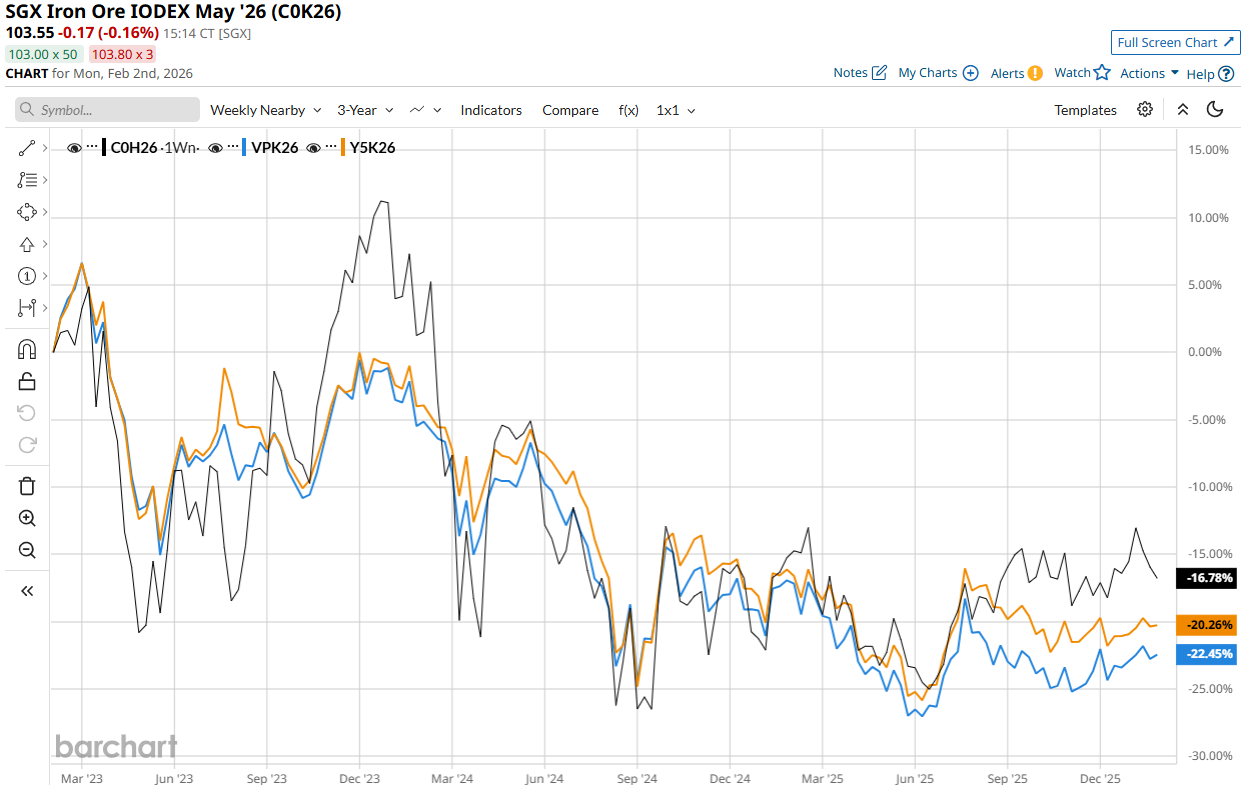Open the Weekly Nearby frequency dropdown

(265, 110)
